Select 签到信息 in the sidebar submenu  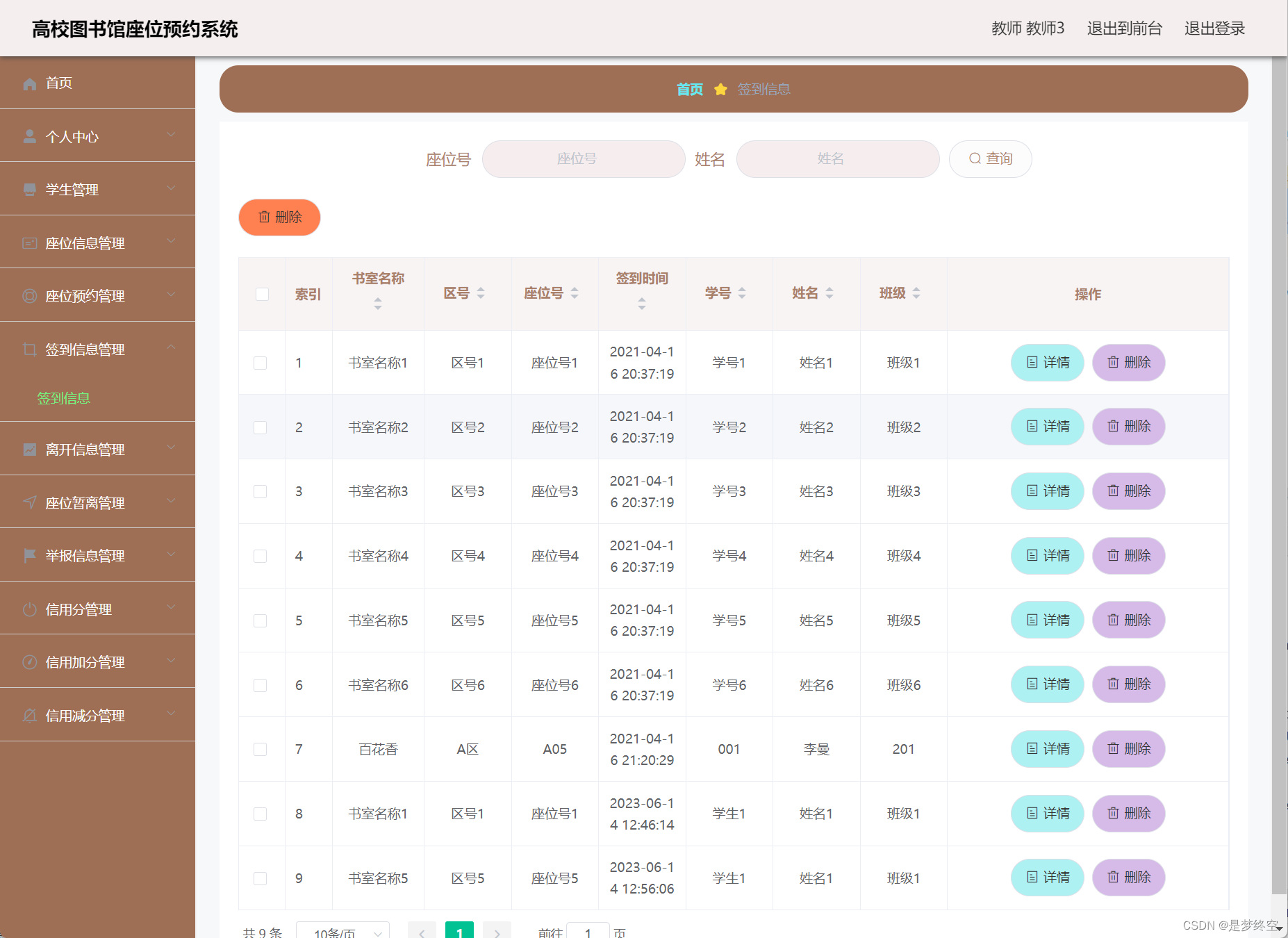[64, 397]
